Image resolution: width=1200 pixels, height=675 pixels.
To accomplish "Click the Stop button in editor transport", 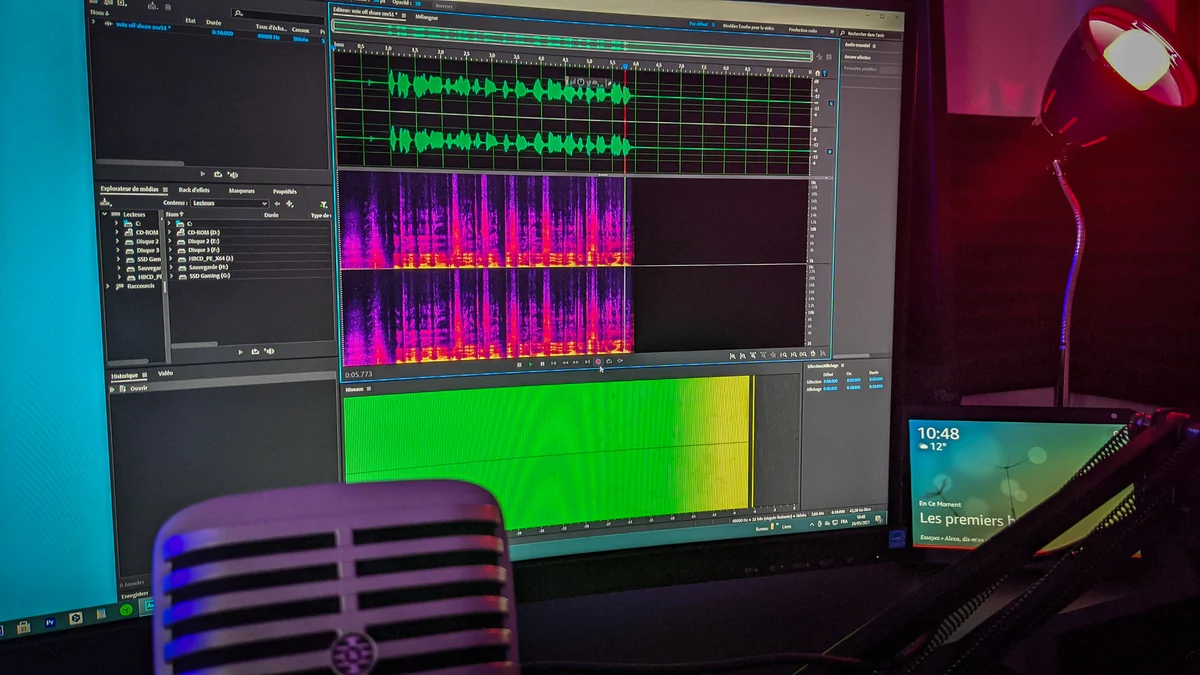I will [x=519, y=364].
